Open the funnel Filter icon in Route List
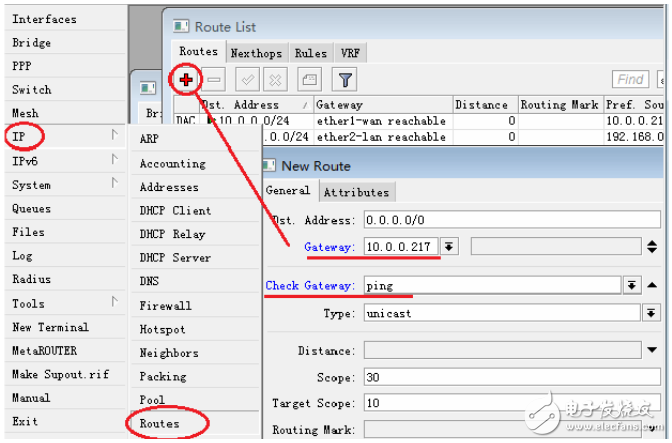This screenshot has width=672, height=443. point(344,78)
